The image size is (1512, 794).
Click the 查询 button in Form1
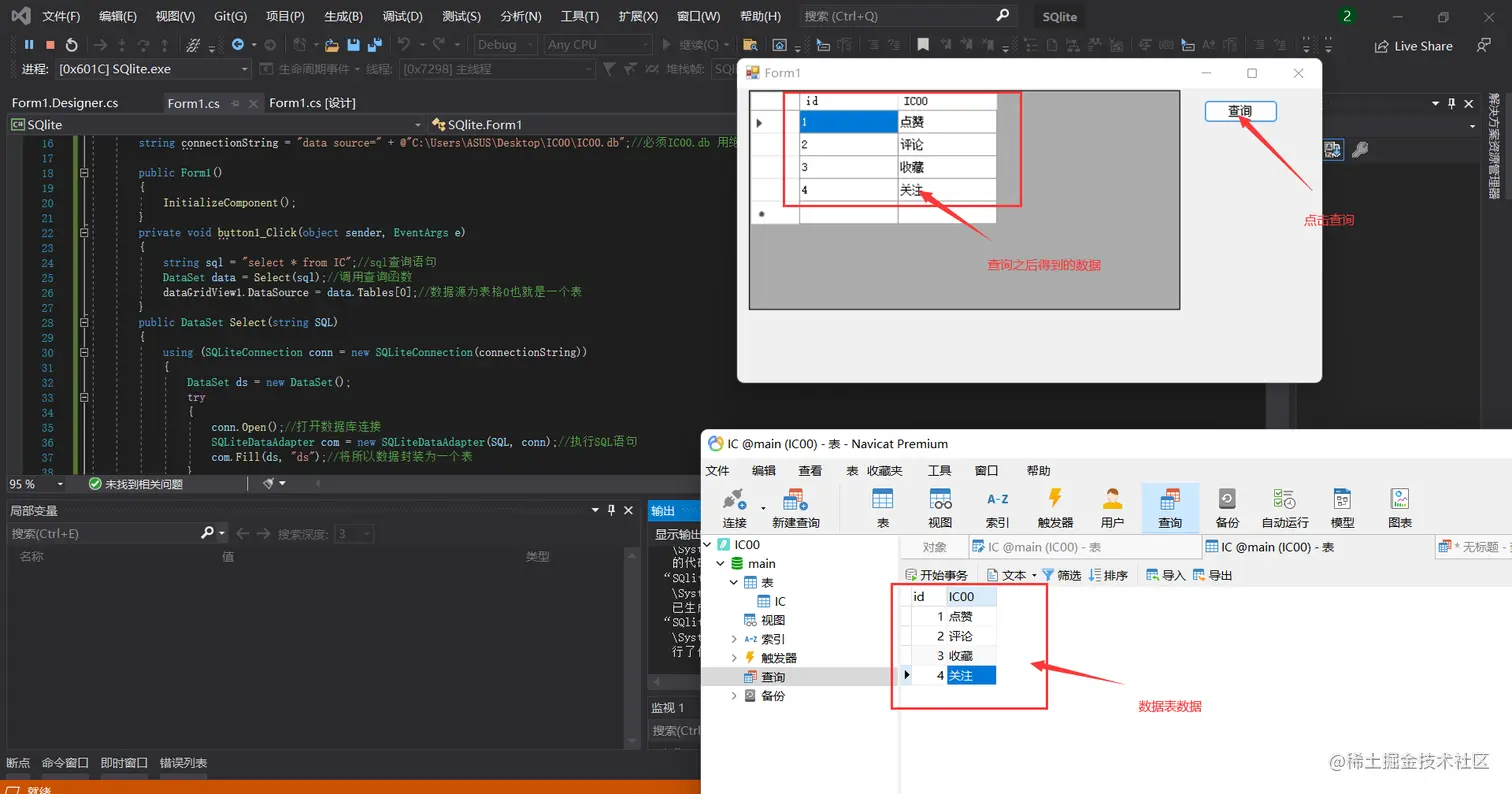[x=1240, y=111]
